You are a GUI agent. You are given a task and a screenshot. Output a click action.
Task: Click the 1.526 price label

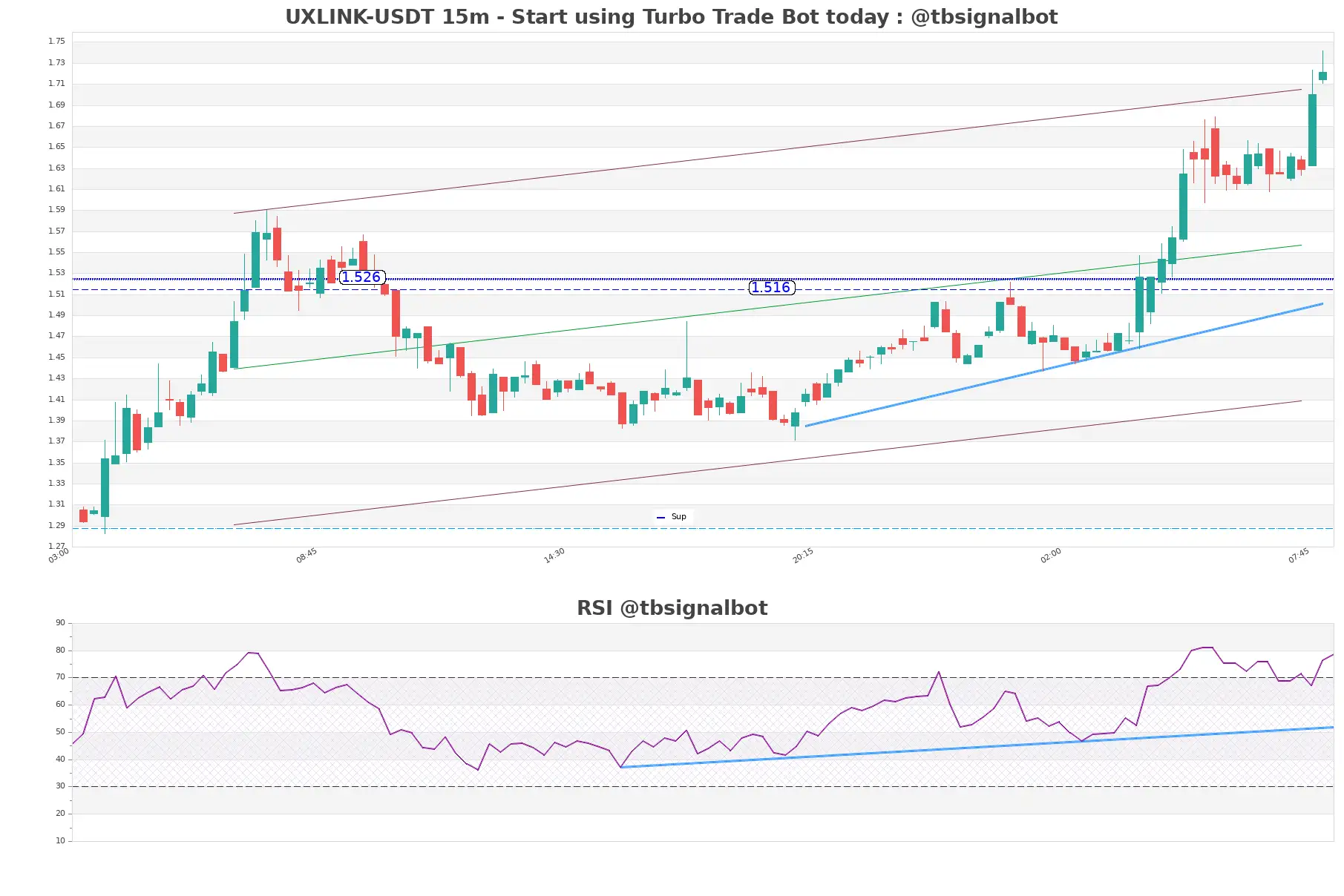pyautogui.click(x=361, y=277)
